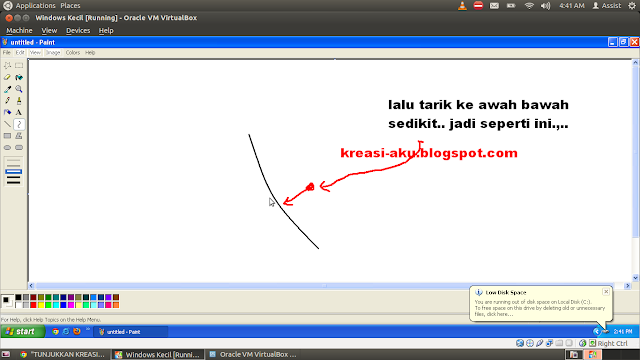The width and height of the screenshot is (640, 360).
Task: Open Ubuntu Places menu
Action: (70, 6)
